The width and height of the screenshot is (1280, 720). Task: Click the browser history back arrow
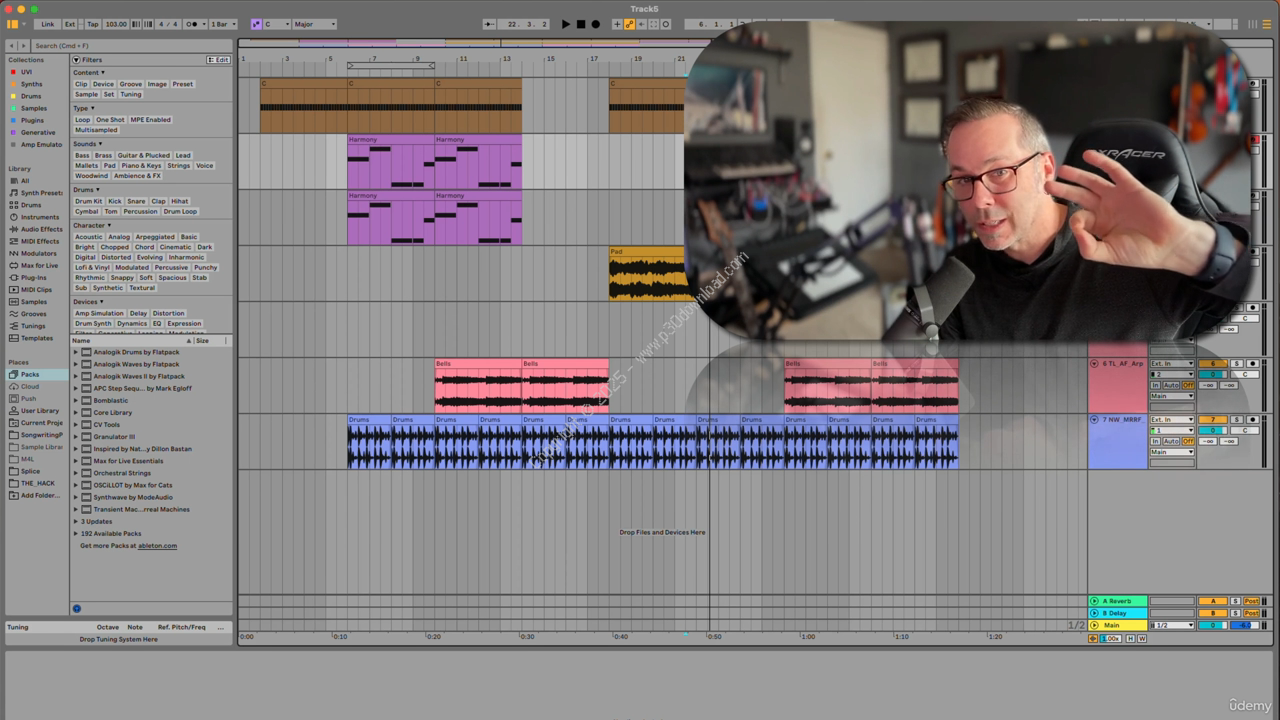pyautogui.click(x=12, y=46)
